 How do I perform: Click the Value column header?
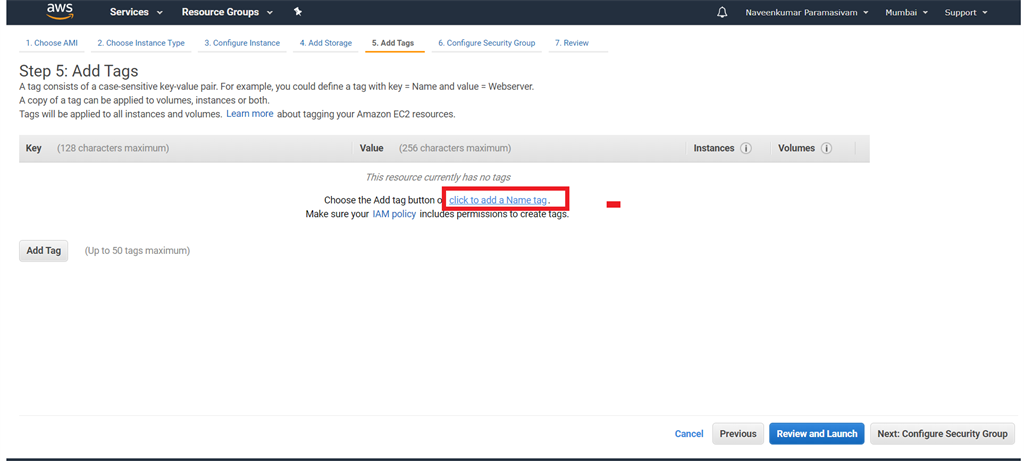372,148
